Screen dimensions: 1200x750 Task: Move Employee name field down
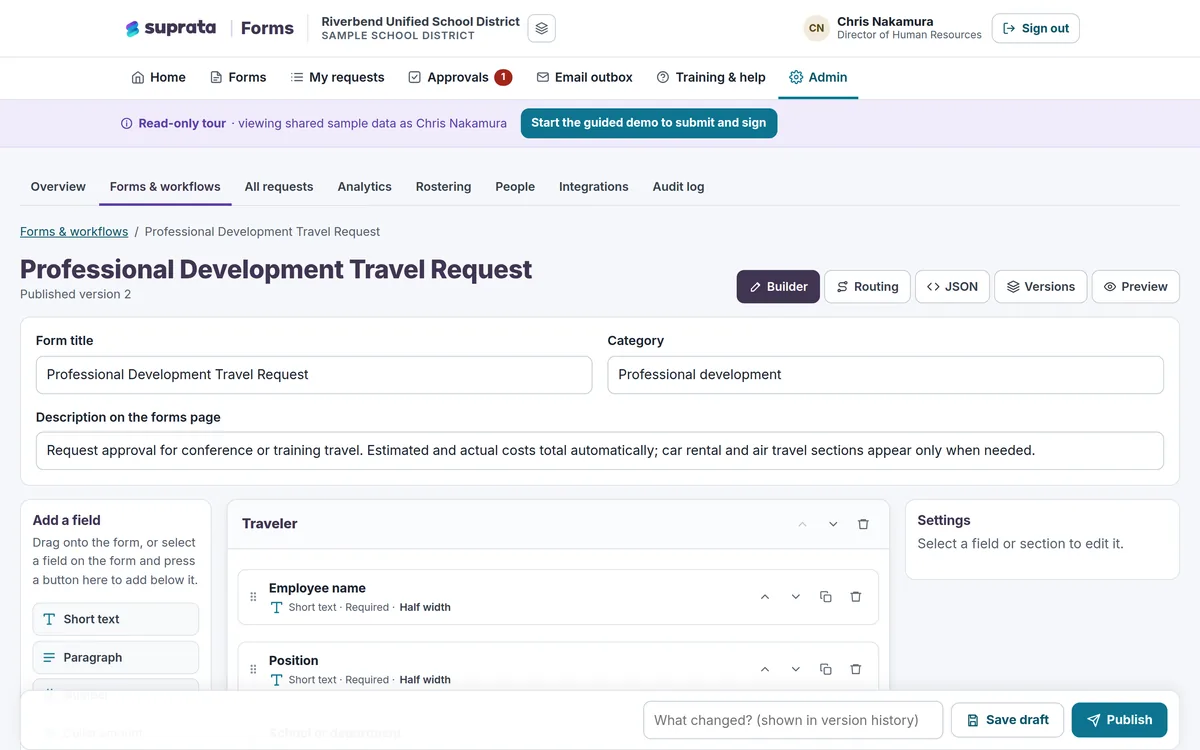tap(796, 597)
